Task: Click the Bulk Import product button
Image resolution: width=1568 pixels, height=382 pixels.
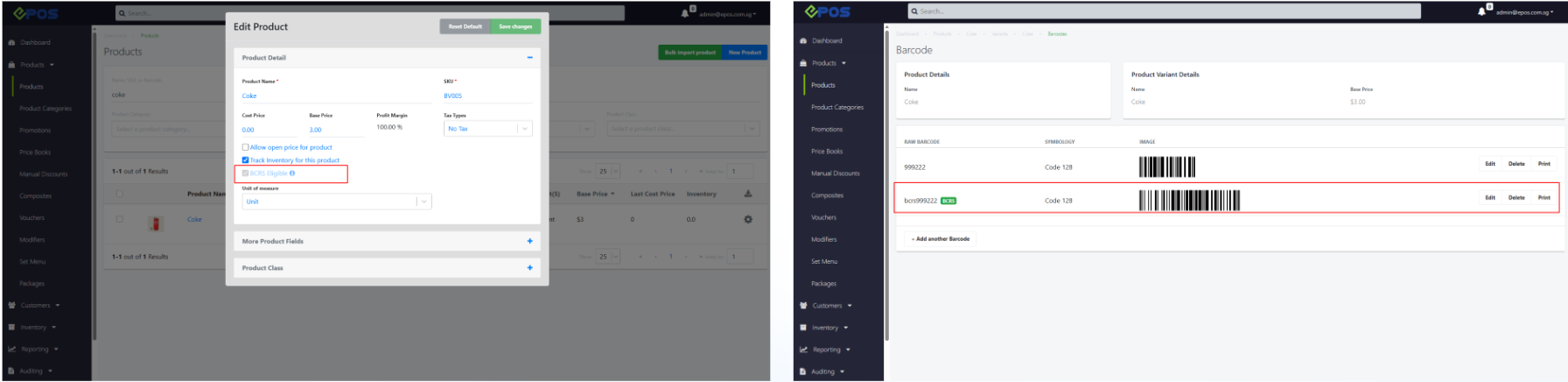Action: pyautogui.click(x=690, y=53)
